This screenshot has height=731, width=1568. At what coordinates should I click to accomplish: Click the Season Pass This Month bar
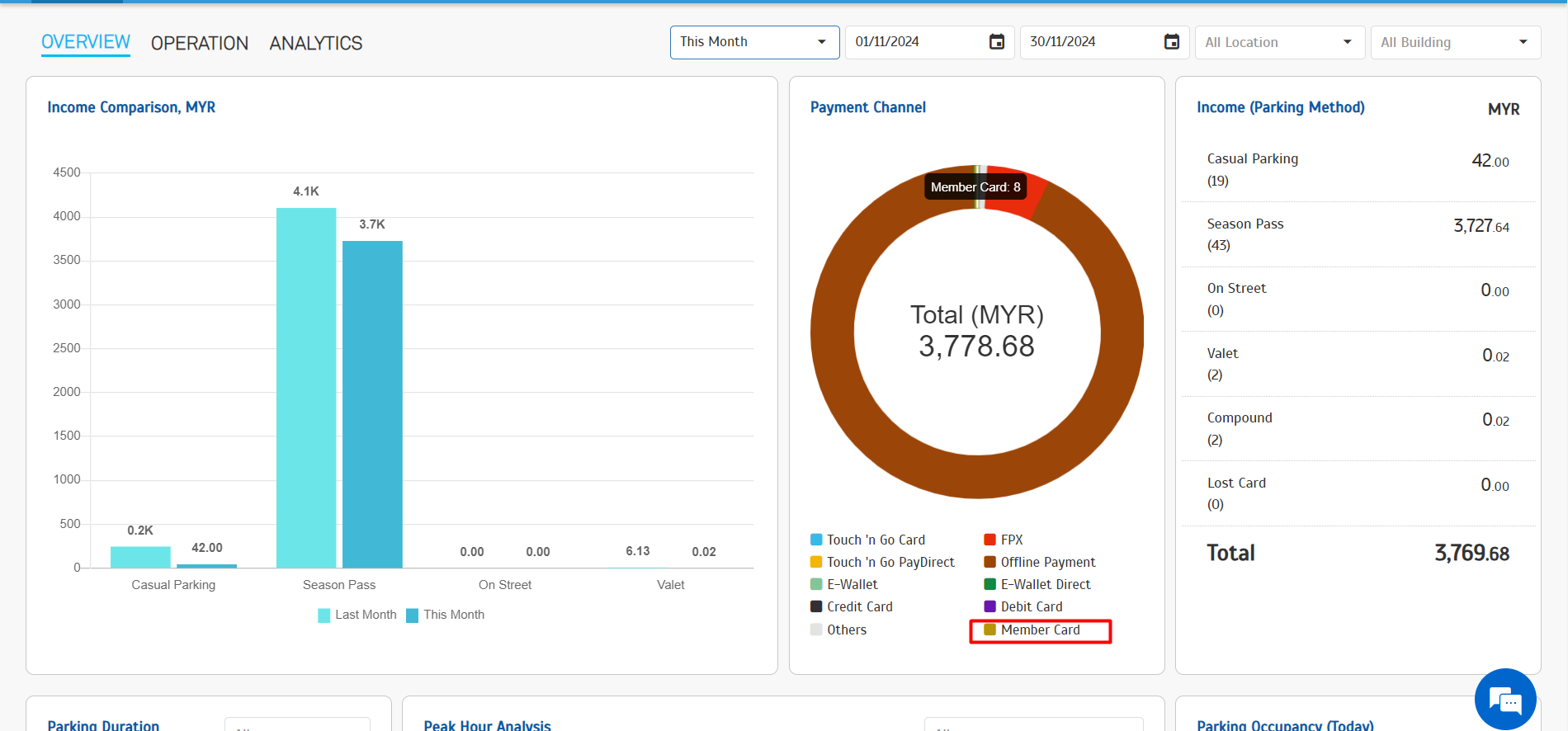point(372,404)
